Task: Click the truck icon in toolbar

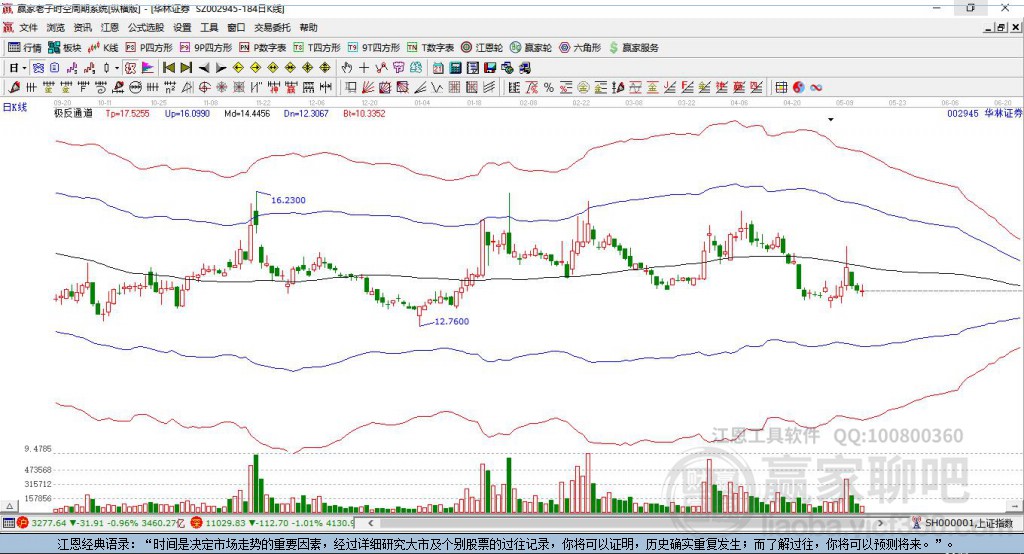Action: point(524,68)
